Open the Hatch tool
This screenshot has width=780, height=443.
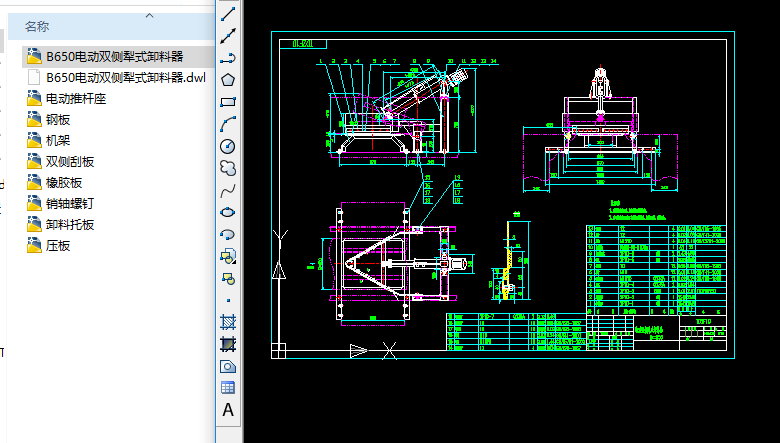(x=228, y=322)
